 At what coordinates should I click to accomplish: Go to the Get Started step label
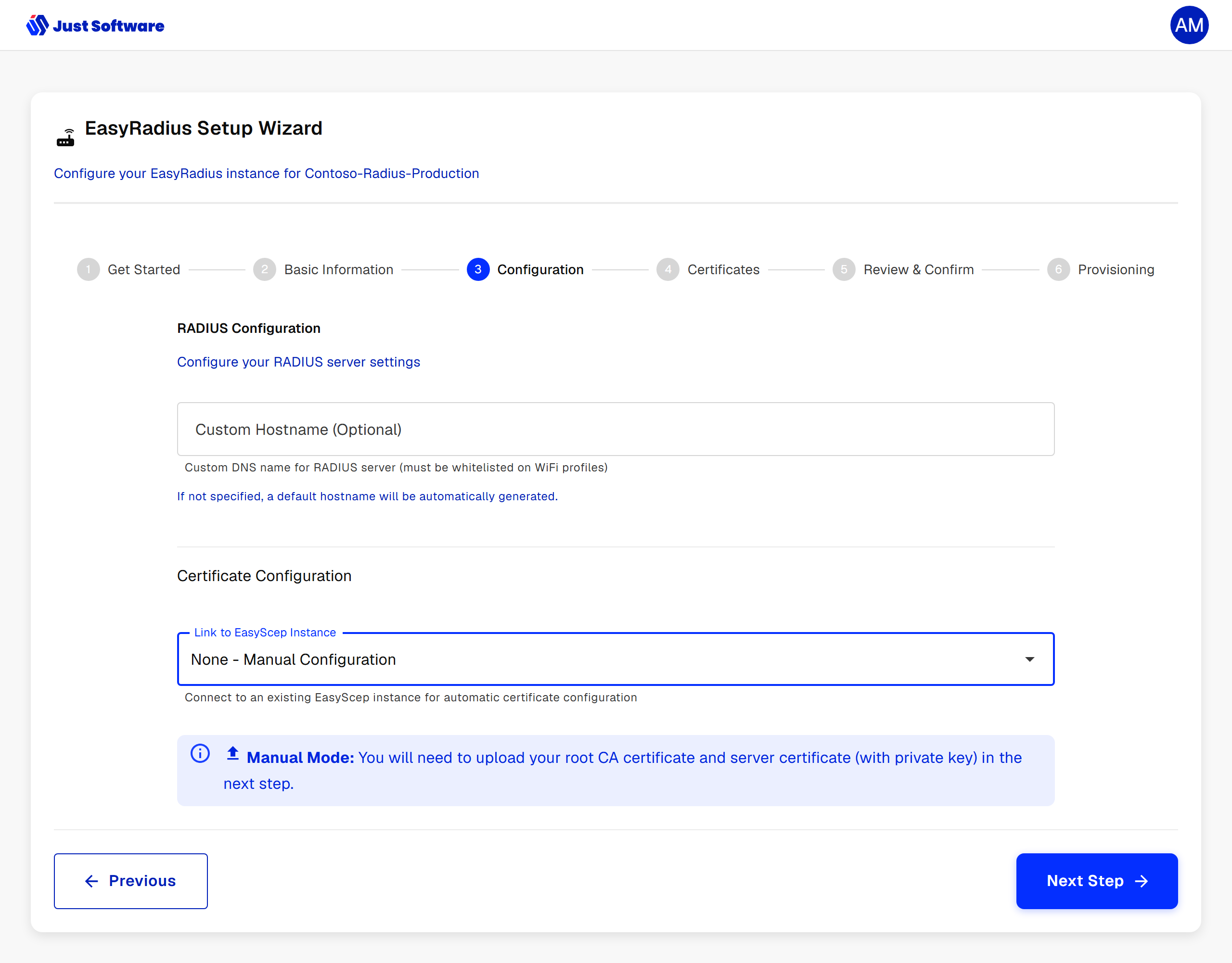coord(144,269)
